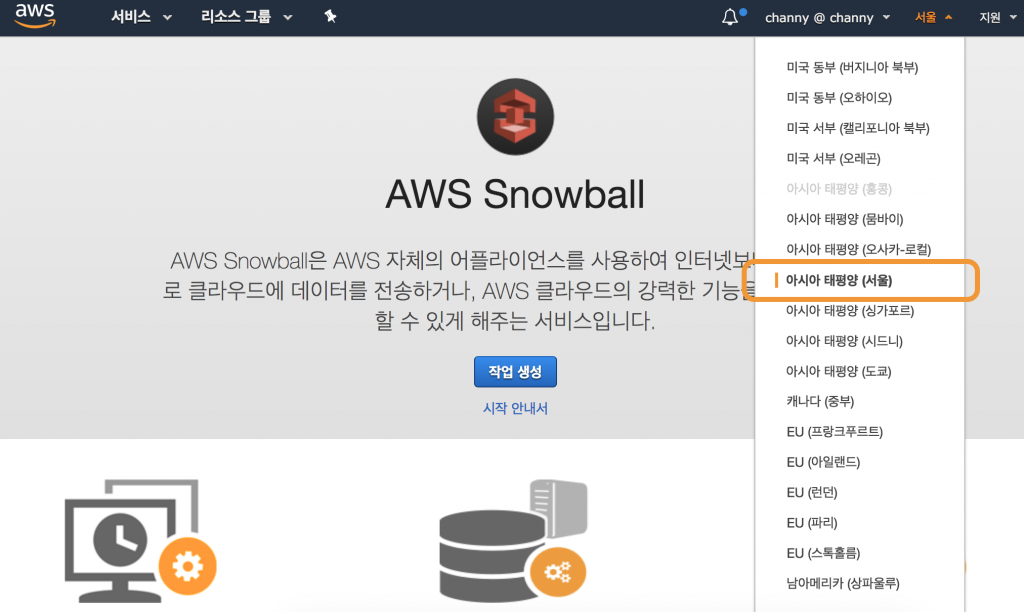Select region 아시아 태평양 (시드니)

[x=844, y=341]
